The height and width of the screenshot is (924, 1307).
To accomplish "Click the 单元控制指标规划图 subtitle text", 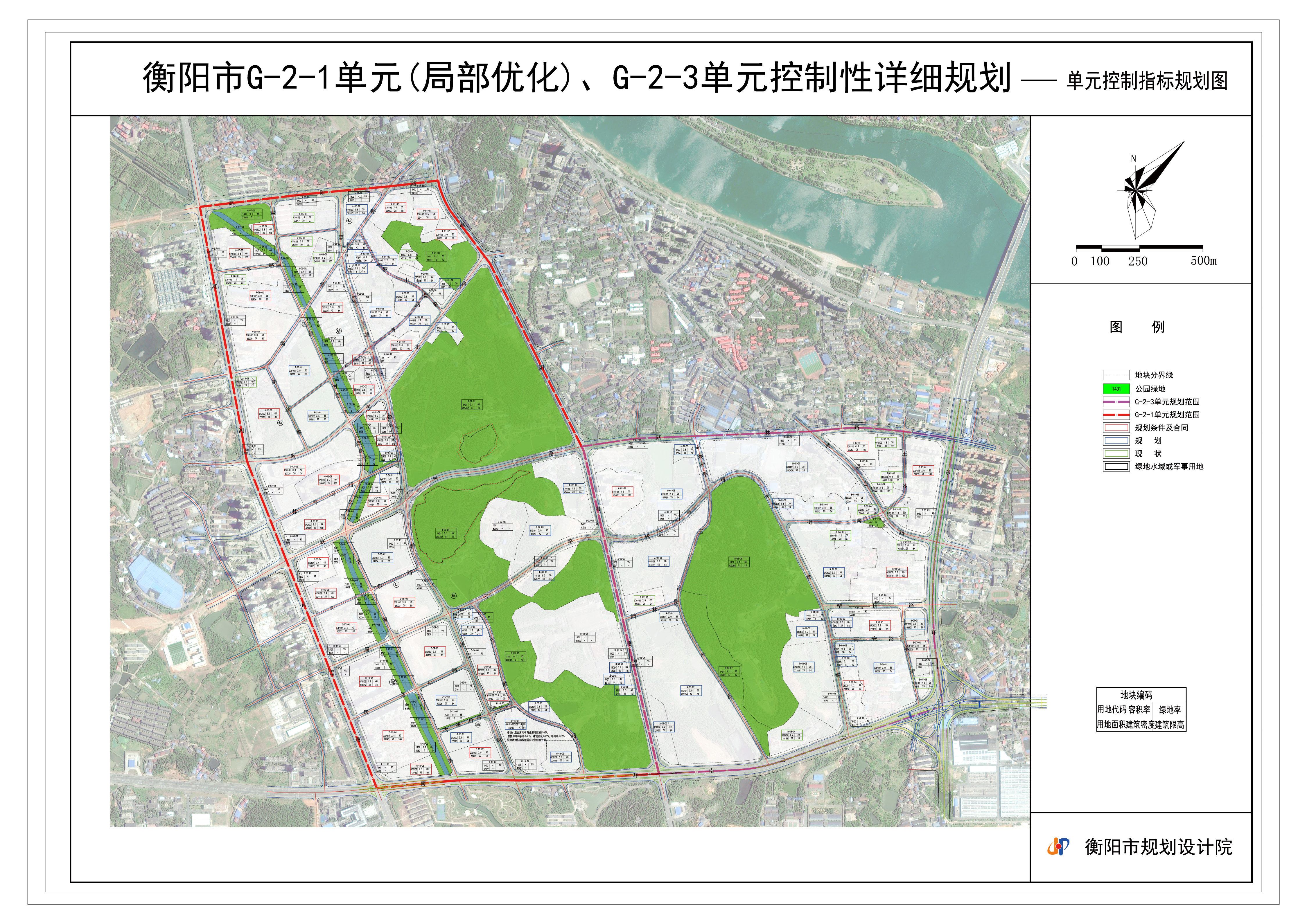I will click(1147, 81).
